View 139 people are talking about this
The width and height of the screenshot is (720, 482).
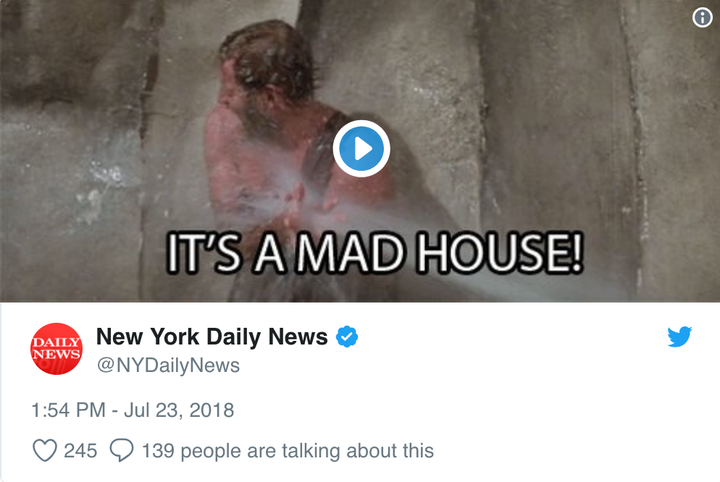click(287, 450)
